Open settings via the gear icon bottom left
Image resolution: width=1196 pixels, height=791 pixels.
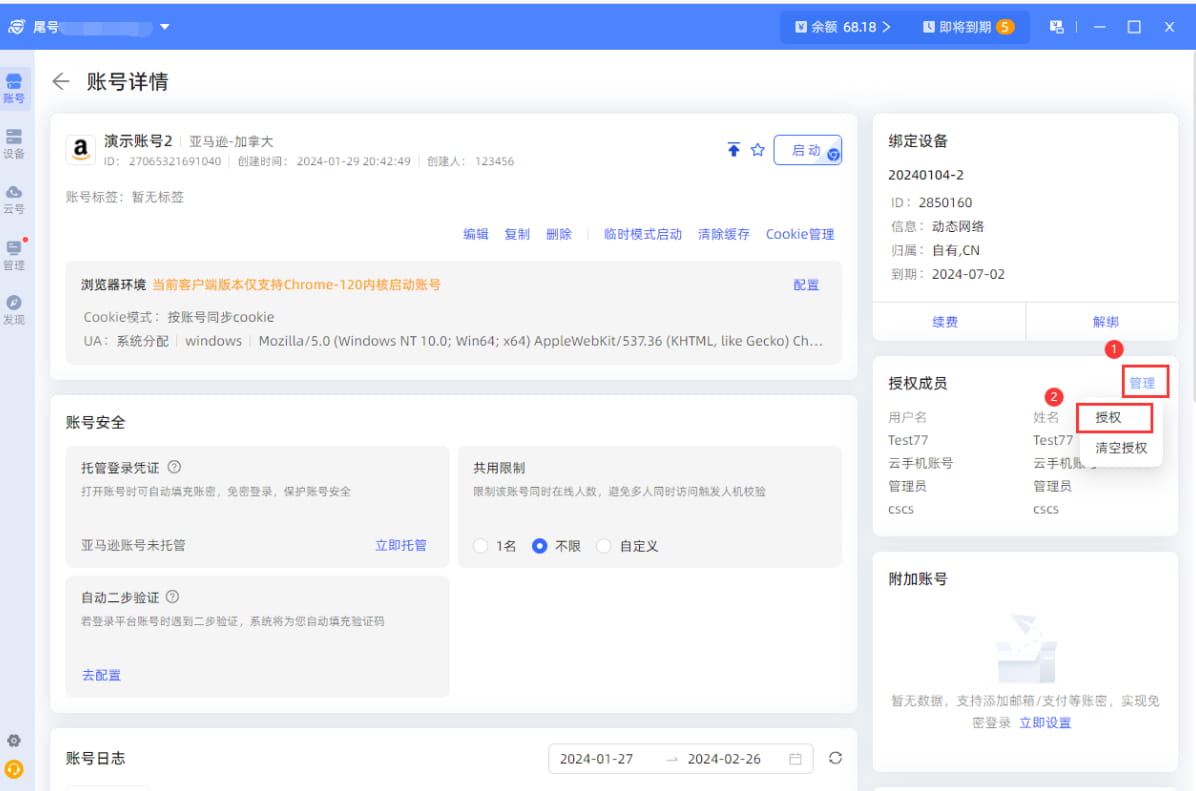14,740
